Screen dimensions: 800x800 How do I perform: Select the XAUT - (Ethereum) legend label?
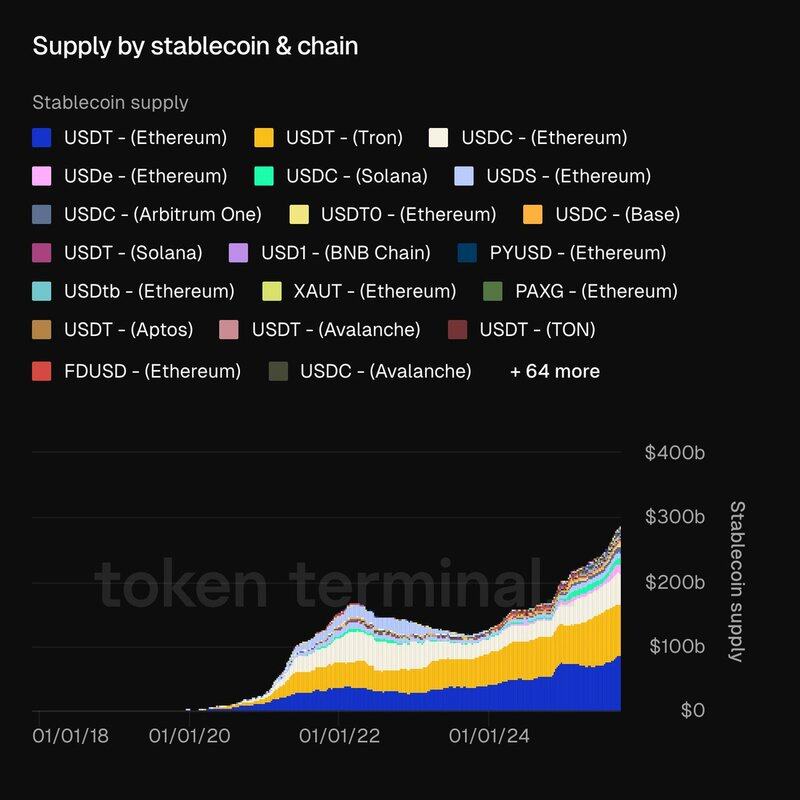pyautogui.click(x=374, y=292)
